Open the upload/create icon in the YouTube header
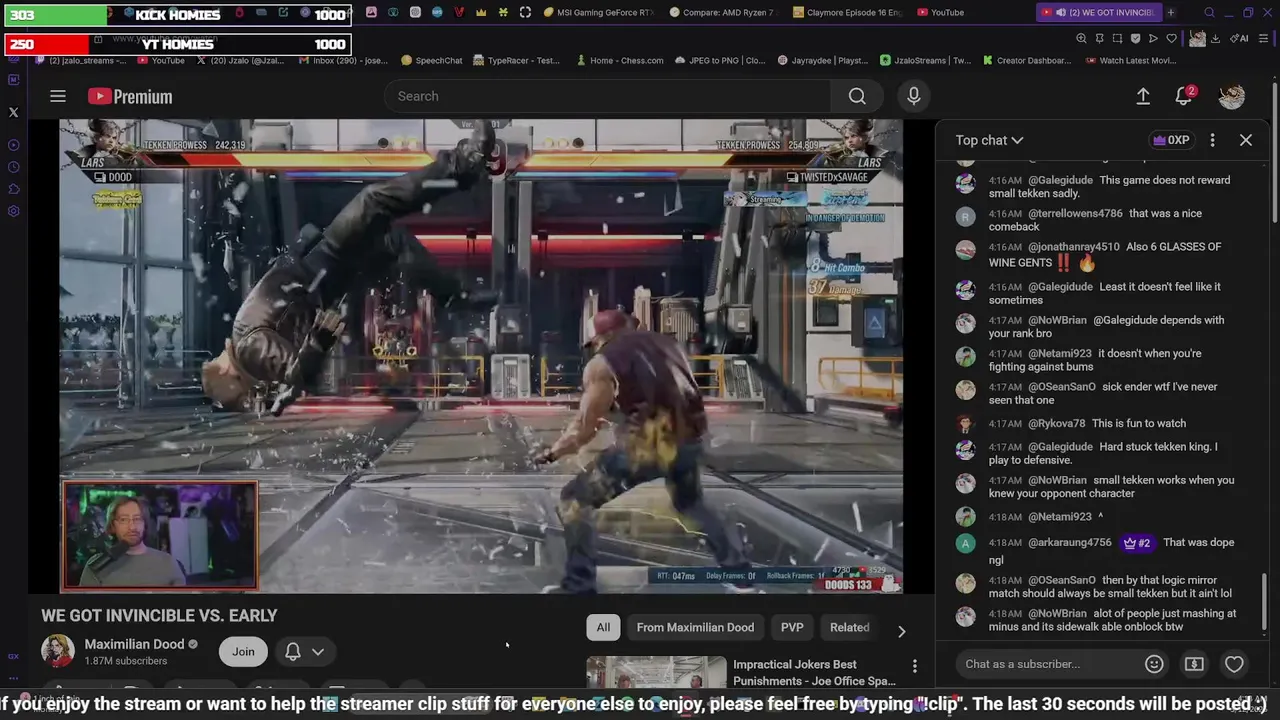1280x720 pixels. click(x=1143, y=96)
